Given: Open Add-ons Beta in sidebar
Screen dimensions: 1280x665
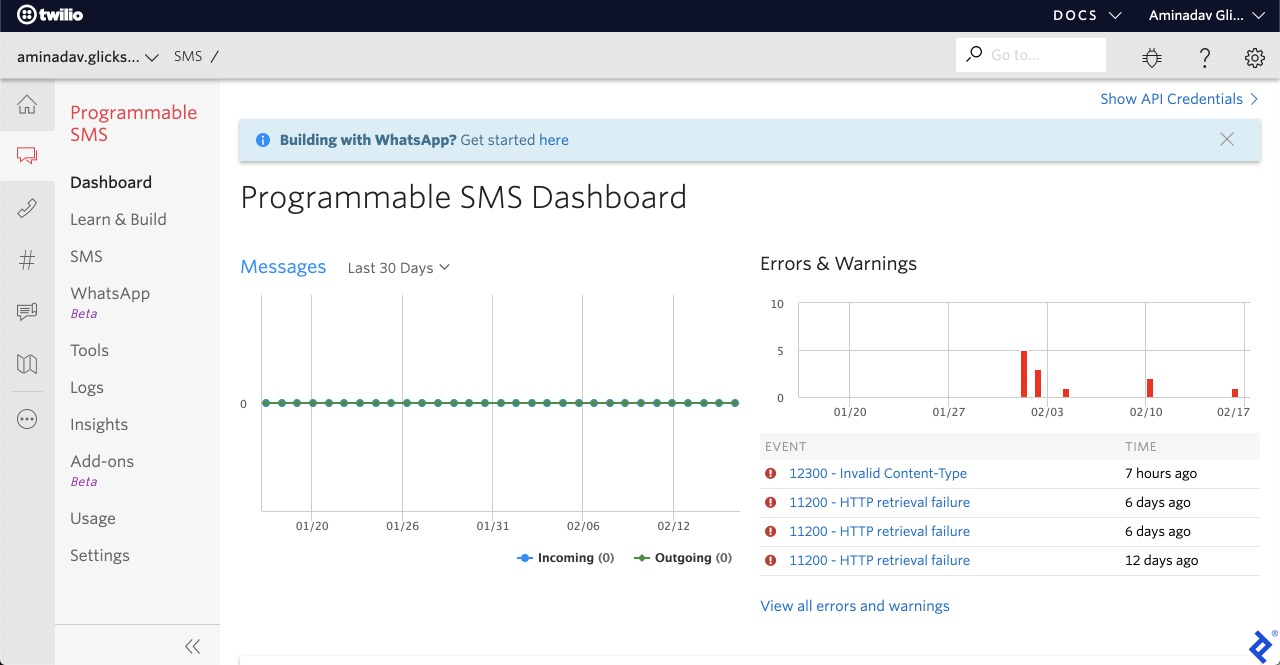Looking at the screenshot, I should pyautogui.click(x=102, y=470).
